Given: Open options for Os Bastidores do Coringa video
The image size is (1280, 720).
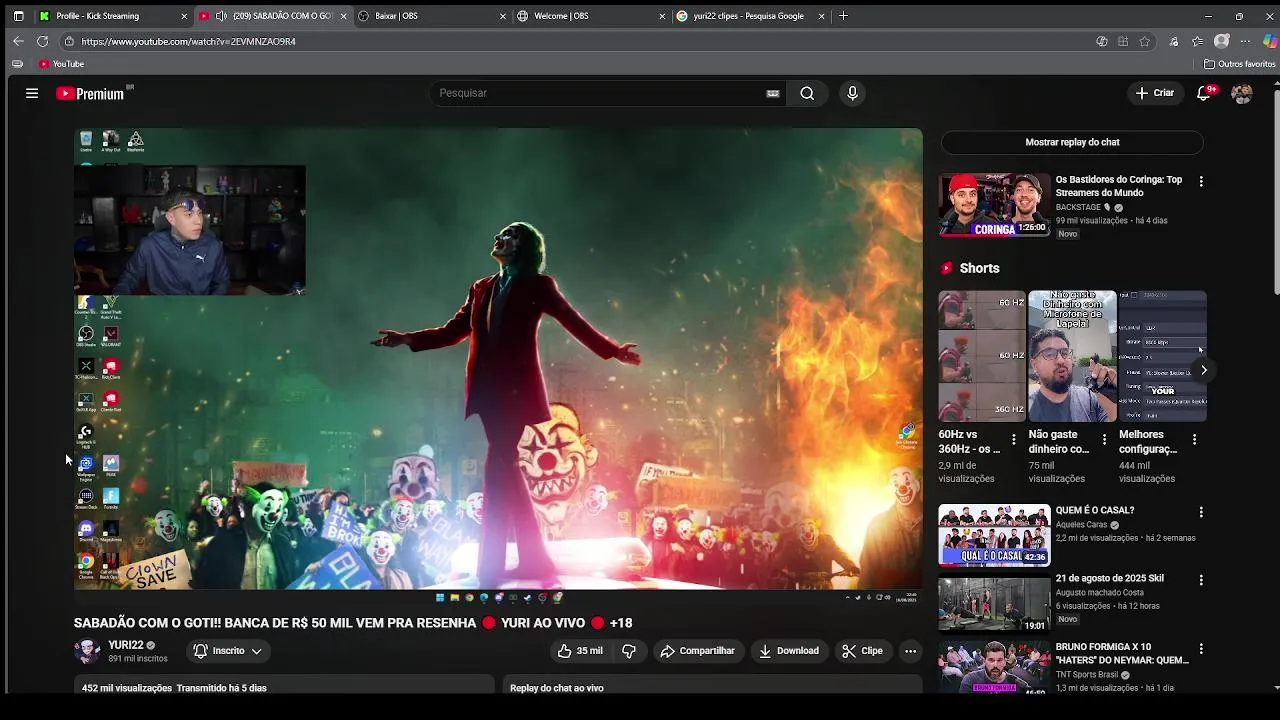Looking at the screenshot, I should (1201, 181).
